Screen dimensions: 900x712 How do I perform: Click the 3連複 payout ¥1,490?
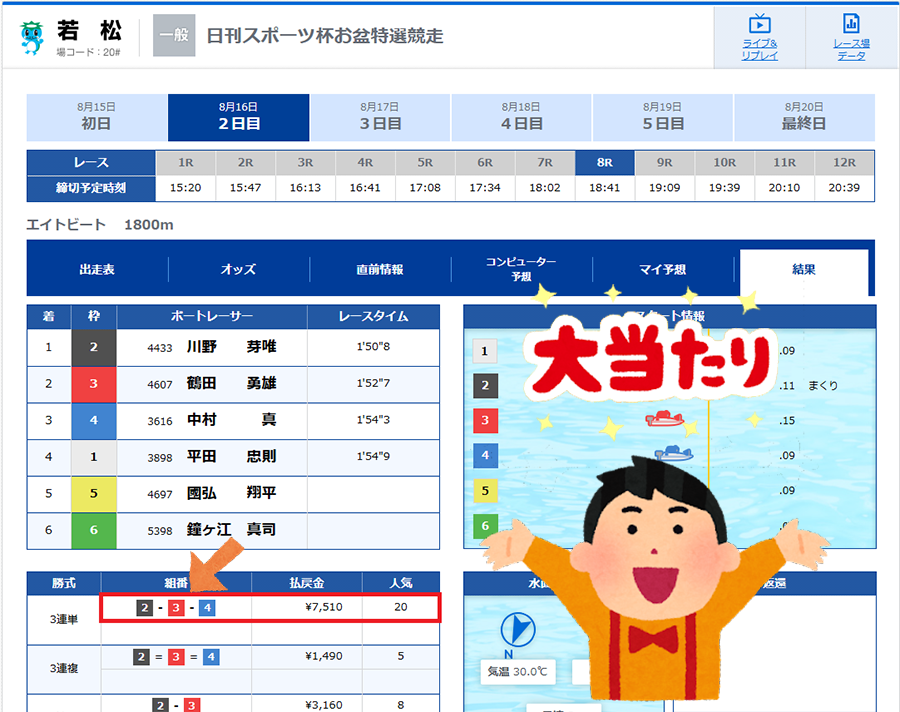pyautogui.click(x=324, y=656)
